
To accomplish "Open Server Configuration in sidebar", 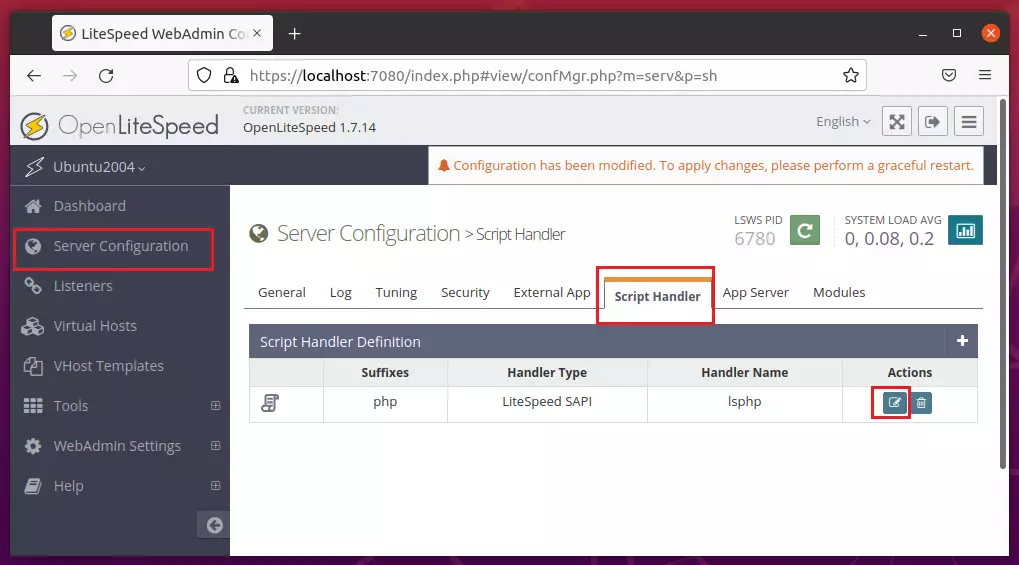I will tap(120, 246).
